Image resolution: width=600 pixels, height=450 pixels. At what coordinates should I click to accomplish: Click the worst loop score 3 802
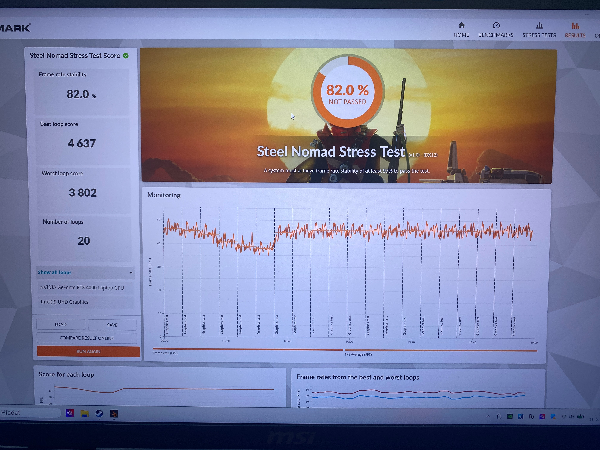[x=83, y=192]
